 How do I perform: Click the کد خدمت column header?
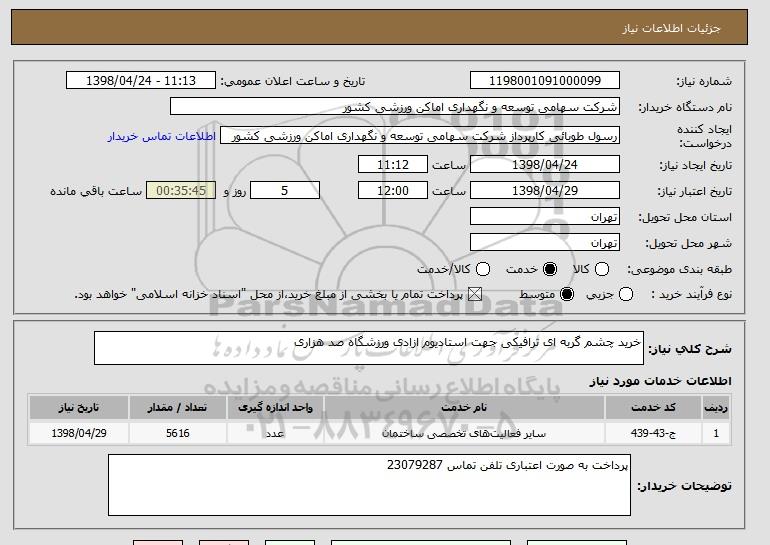pyautogui.click(x=653, y=408)
